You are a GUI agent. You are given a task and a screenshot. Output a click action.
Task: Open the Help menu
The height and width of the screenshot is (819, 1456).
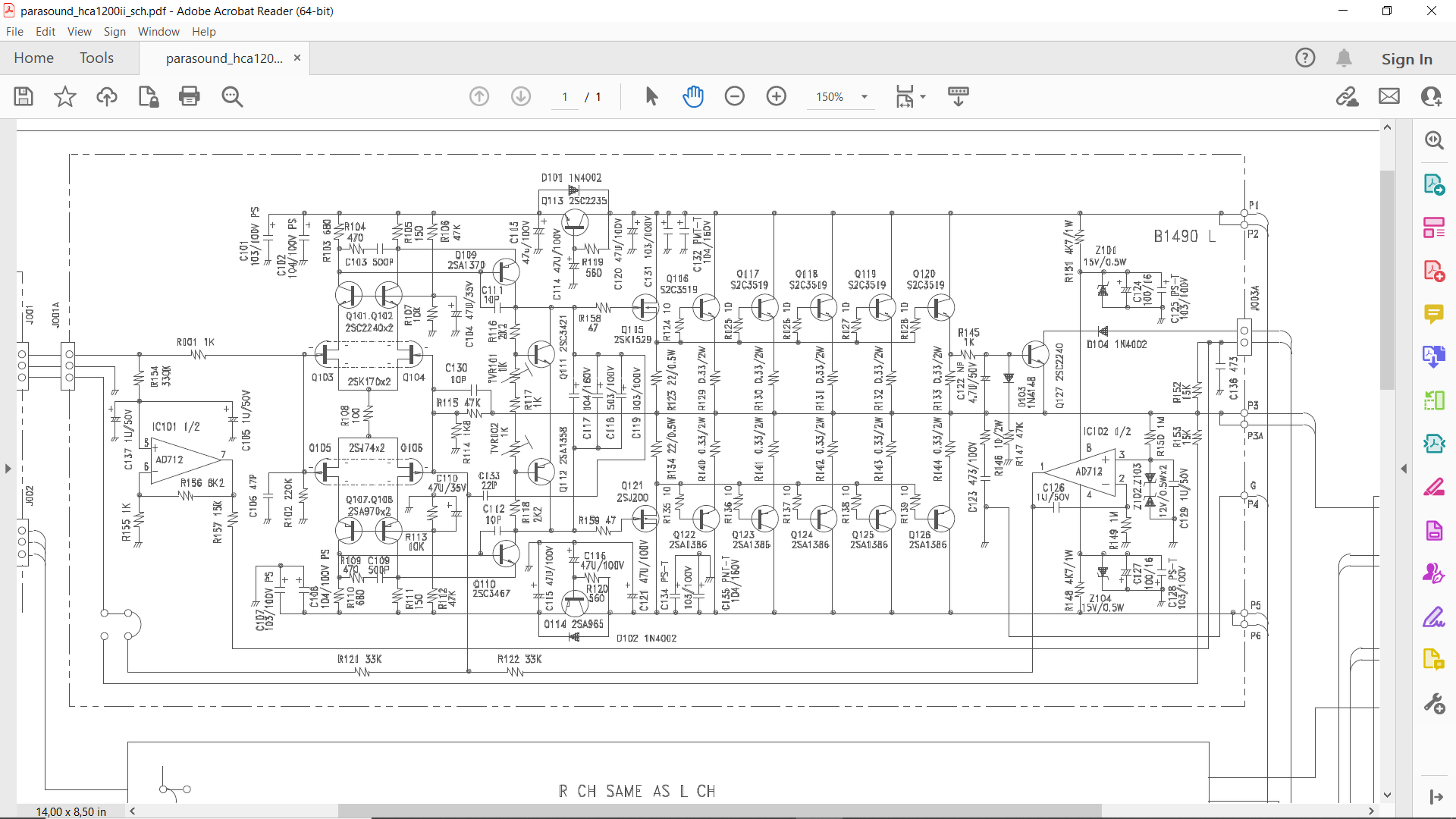point(204,32)
